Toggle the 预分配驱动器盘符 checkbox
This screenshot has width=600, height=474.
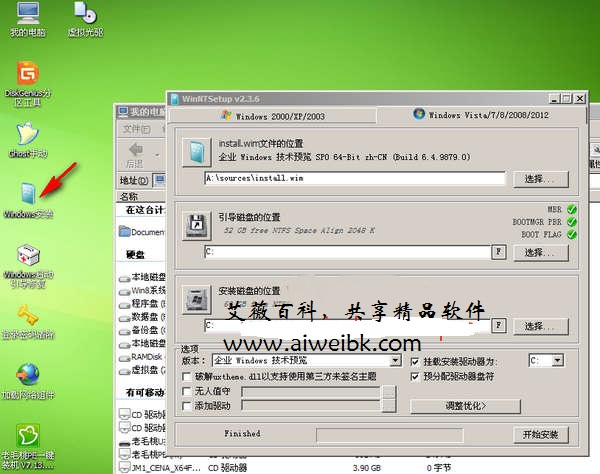(x=415, y=377)
